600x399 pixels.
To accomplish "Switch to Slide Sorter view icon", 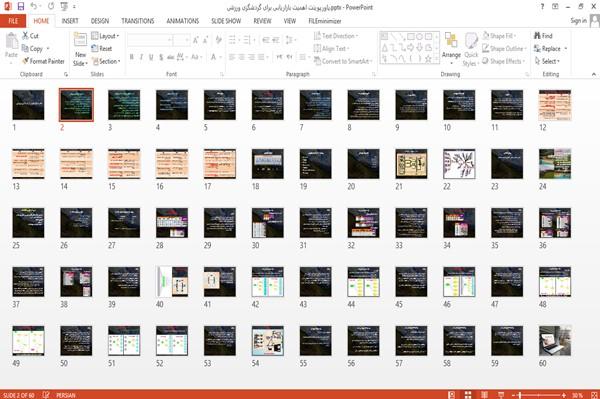I will 468,395.
